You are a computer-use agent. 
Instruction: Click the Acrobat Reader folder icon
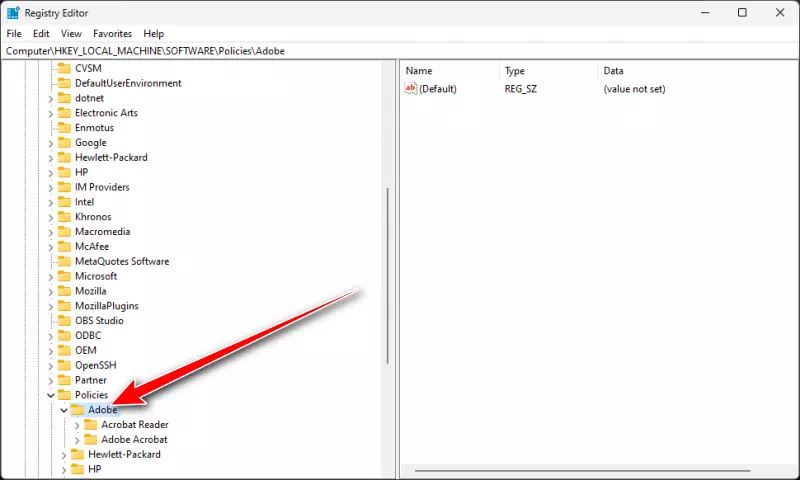tap(90, 424)
